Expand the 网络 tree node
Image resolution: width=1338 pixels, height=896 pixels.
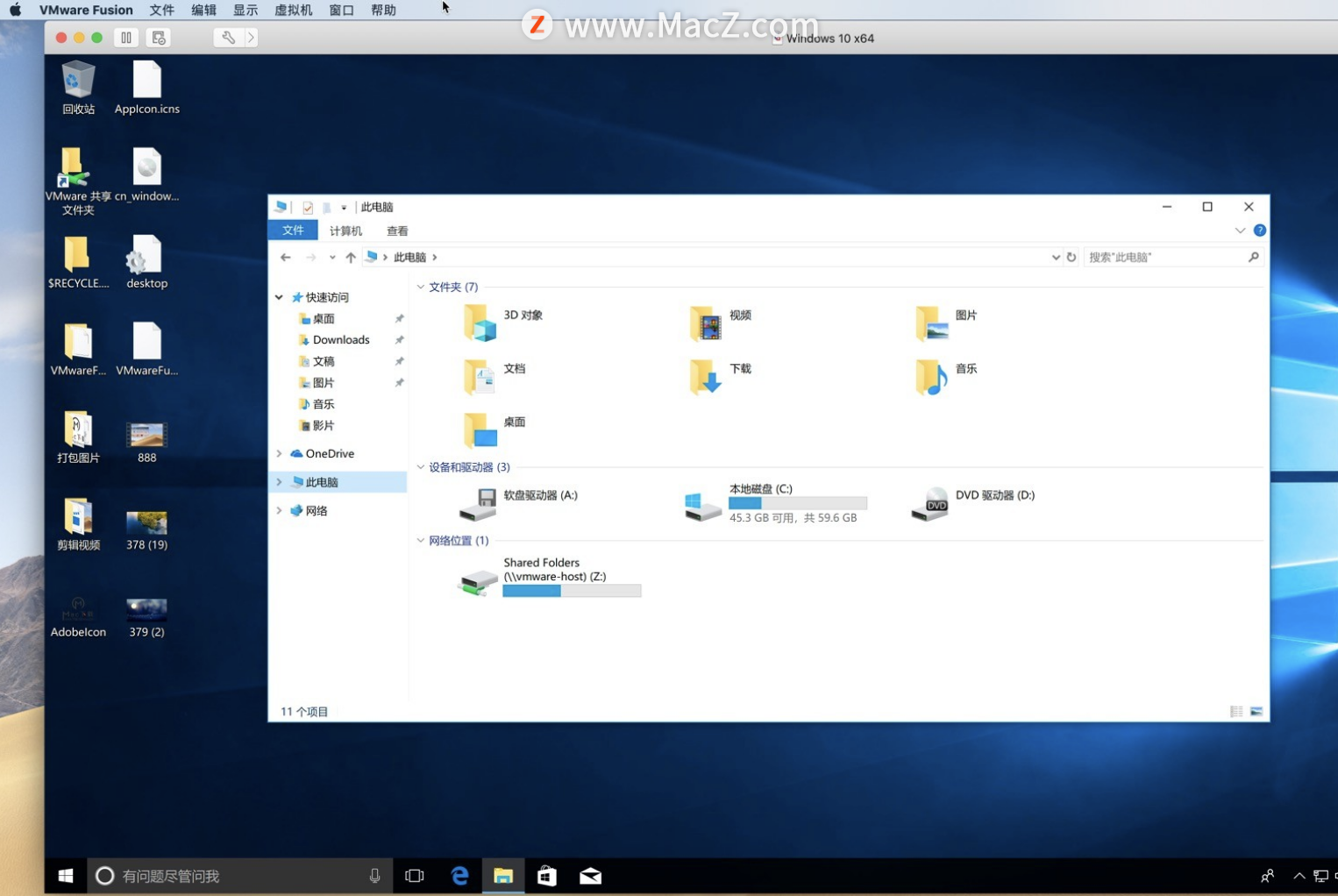click(279, 510)
